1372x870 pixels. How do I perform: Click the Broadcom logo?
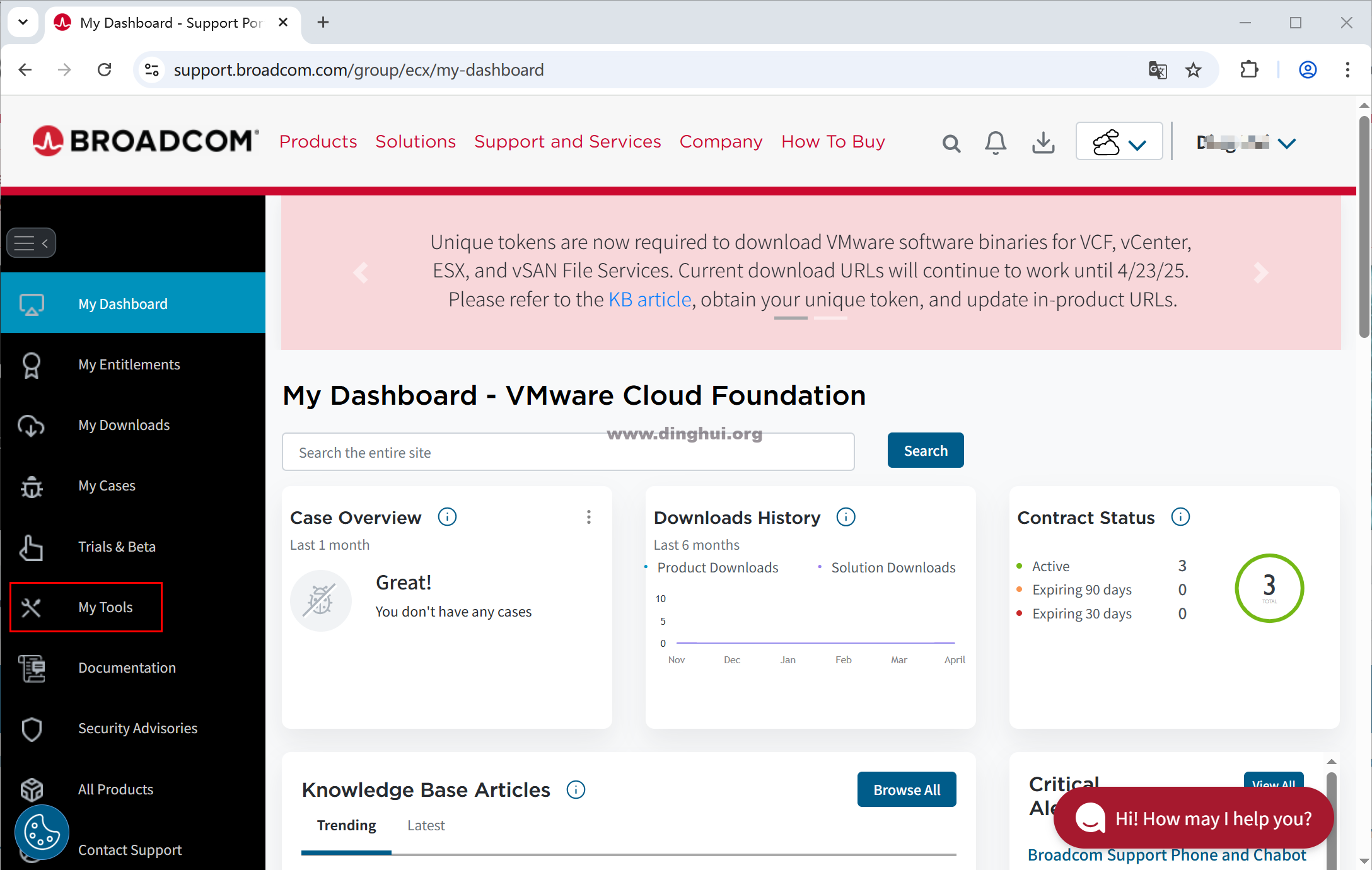click(x=146, y=141)
